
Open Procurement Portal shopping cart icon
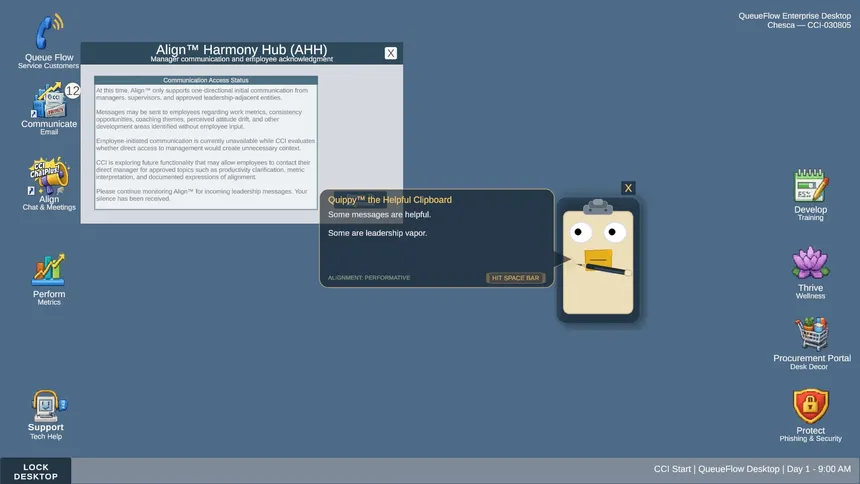coord(812,334)
